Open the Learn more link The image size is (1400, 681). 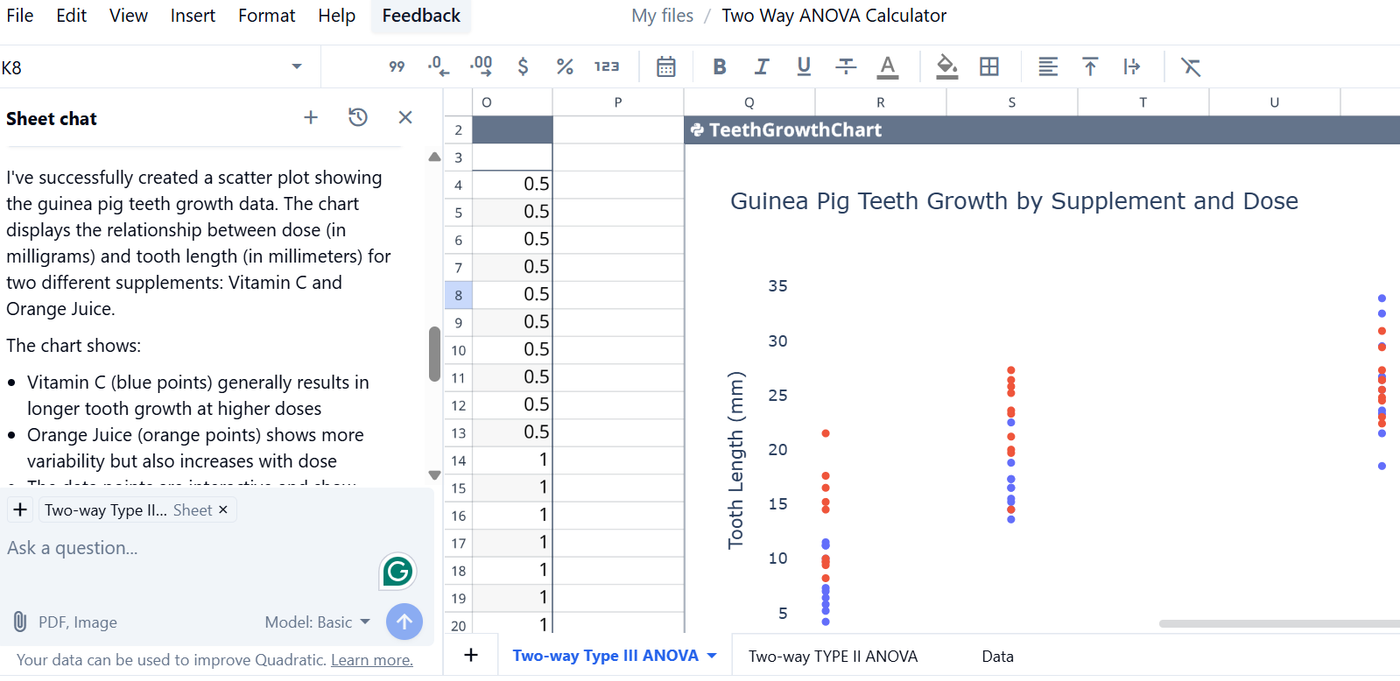[372, 660]
